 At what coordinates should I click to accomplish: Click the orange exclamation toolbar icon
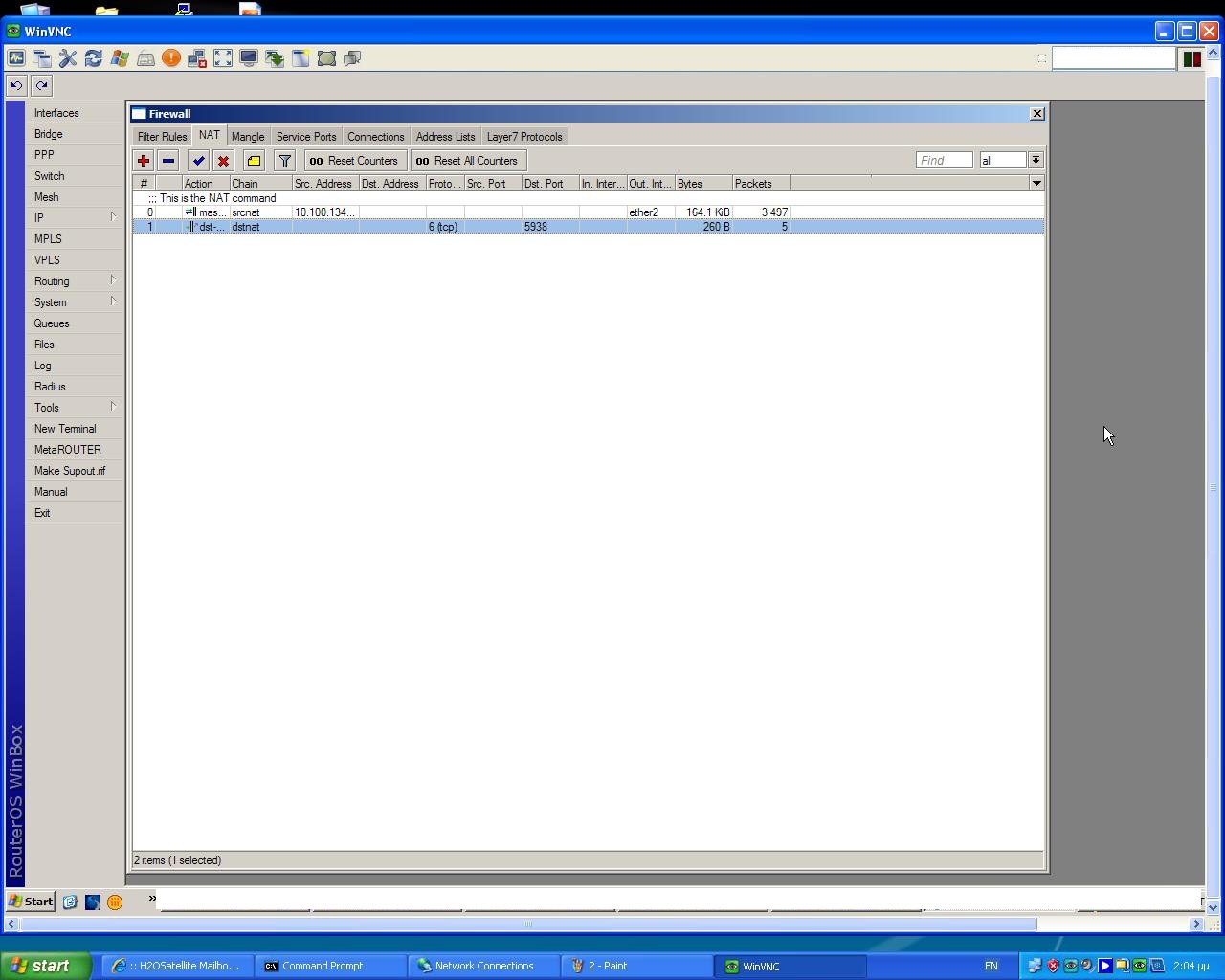point(171,58)
